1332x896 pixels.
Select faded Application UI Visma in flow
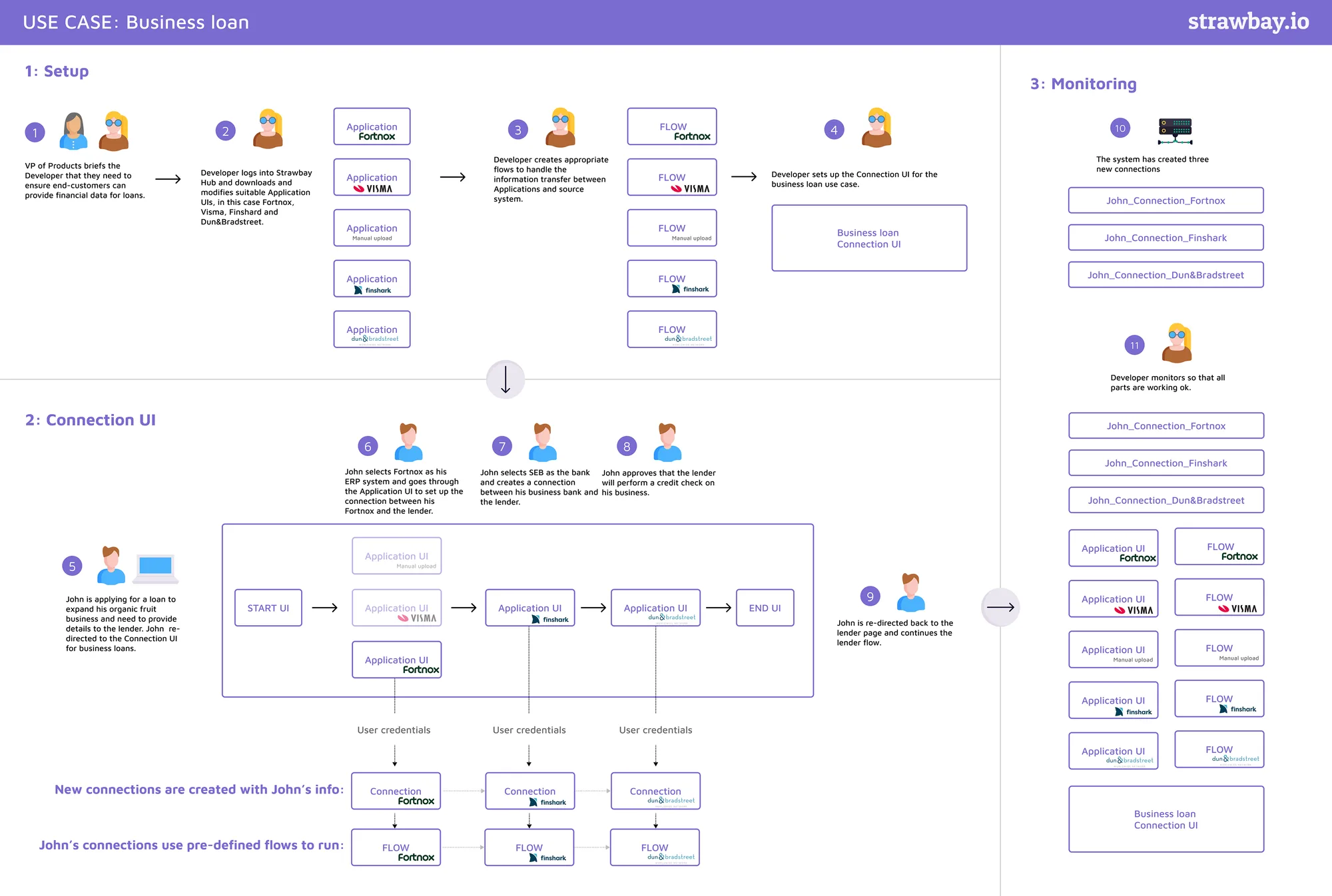pos(396,608)
